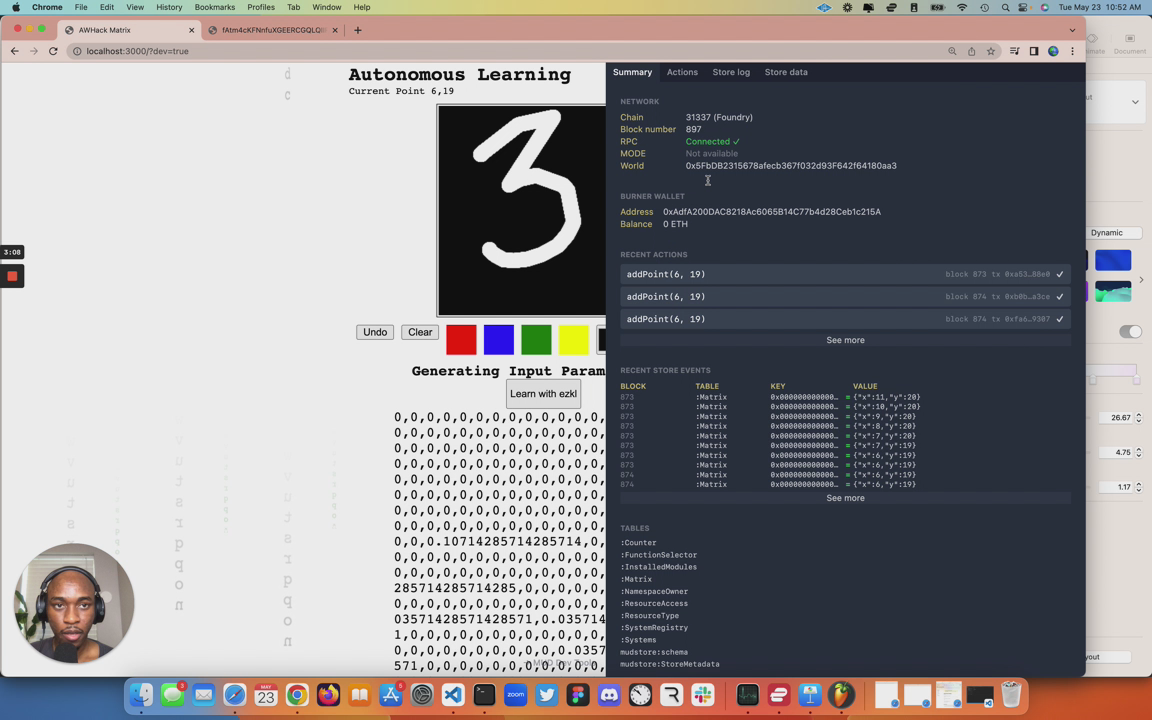Click the share page icon

pyautogui.click(x=971, y=51)
